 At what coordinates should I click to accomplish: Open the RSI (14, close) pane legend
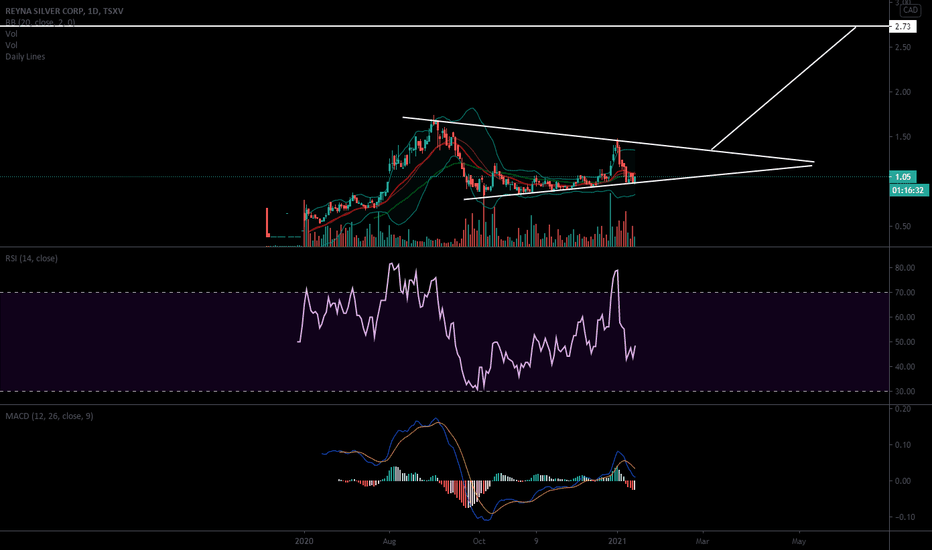click(x=32, y=258)
